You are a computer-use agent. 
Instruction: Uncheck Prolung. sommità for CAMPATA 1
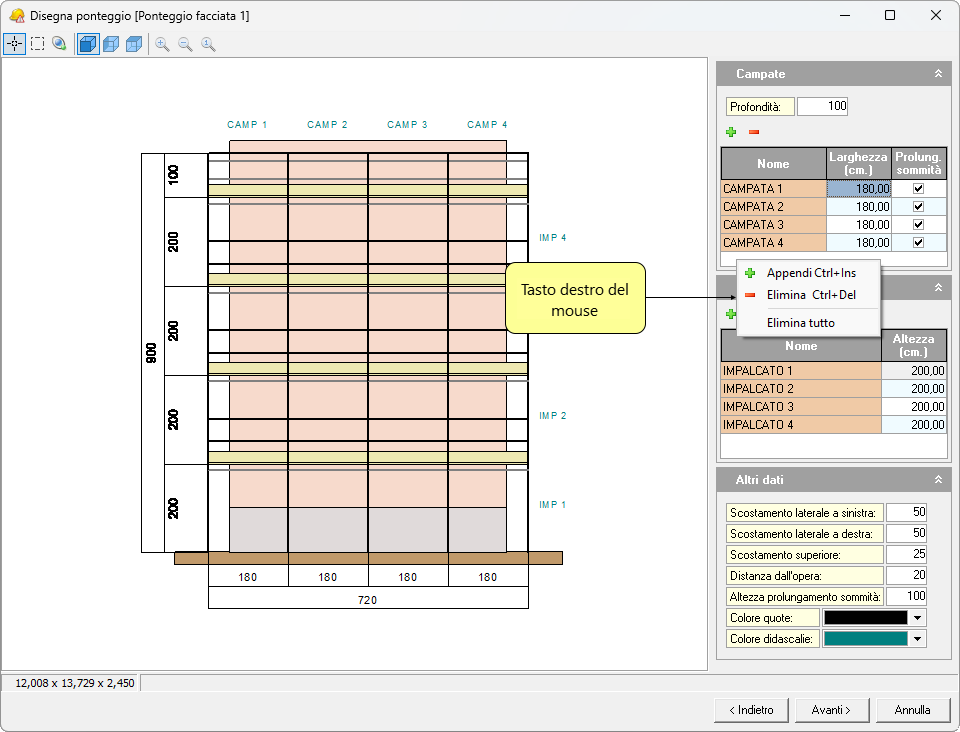click(x=918, y=189)
